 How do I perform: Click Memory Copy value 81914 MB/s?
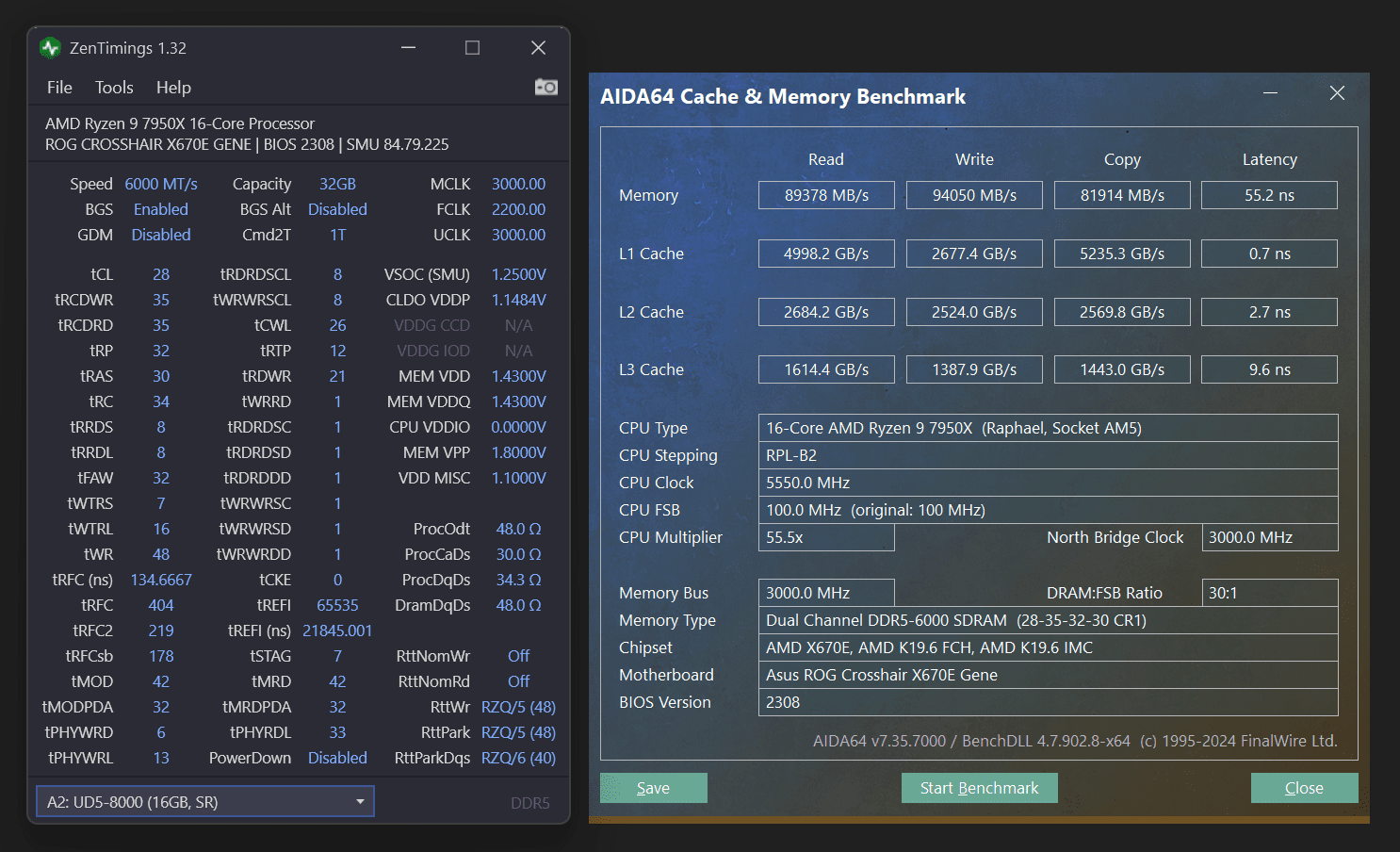point(1122,195)
